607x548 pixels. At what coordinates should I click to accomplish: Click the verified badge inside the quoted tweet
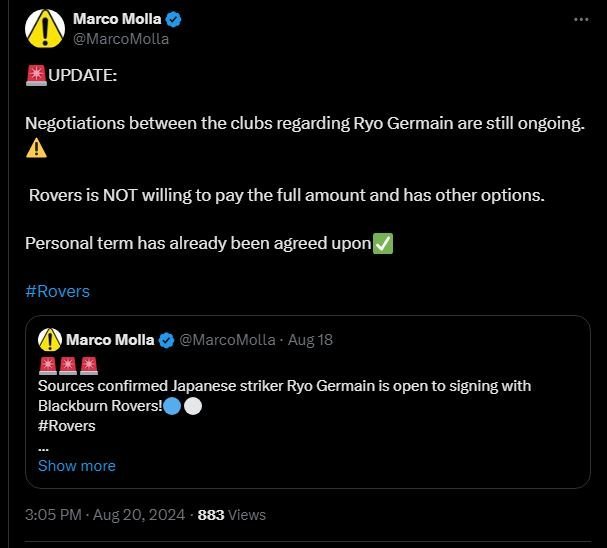[x=166, y=340]
